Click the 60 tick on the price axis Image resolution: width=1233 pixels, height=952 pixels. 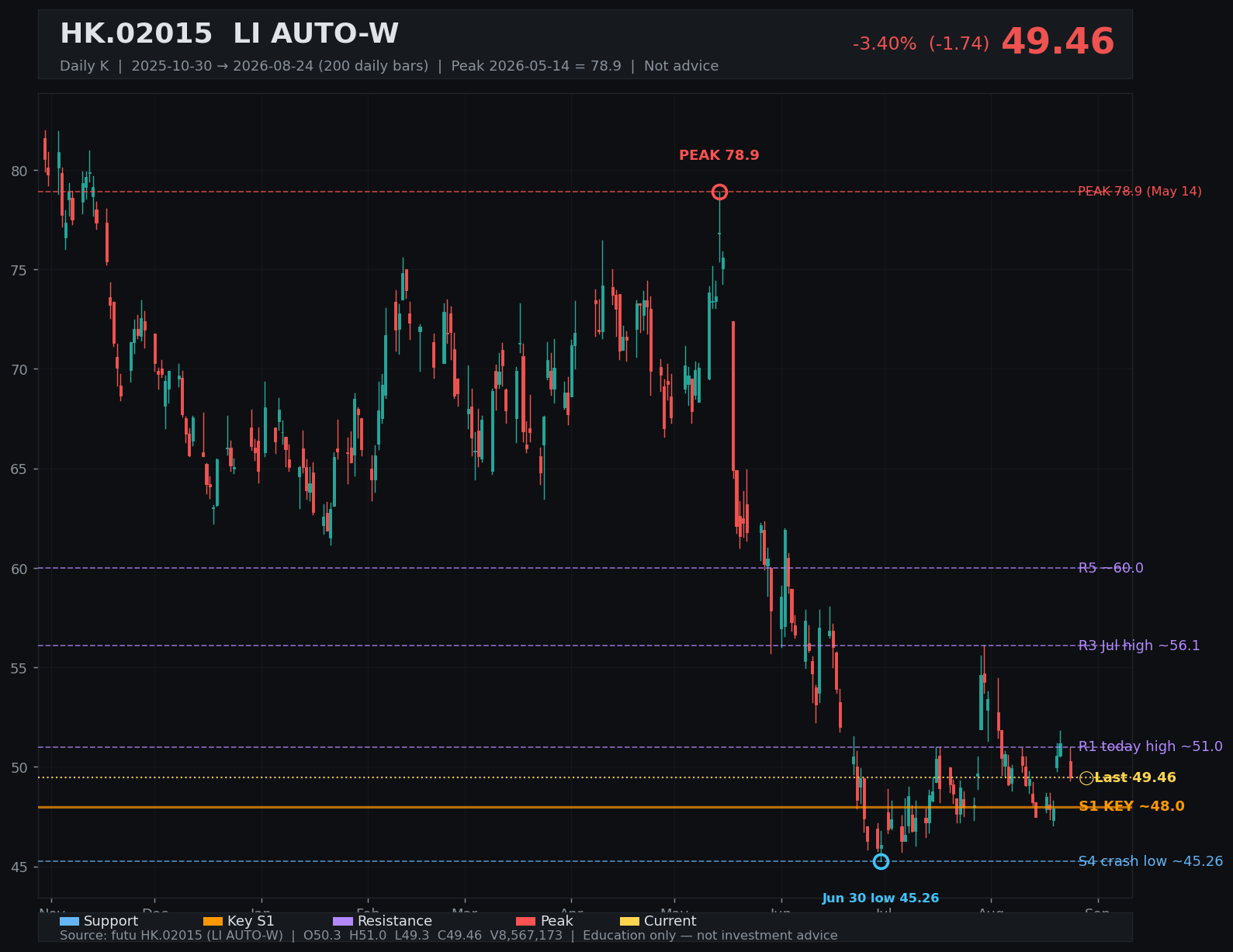pos(19,569)
